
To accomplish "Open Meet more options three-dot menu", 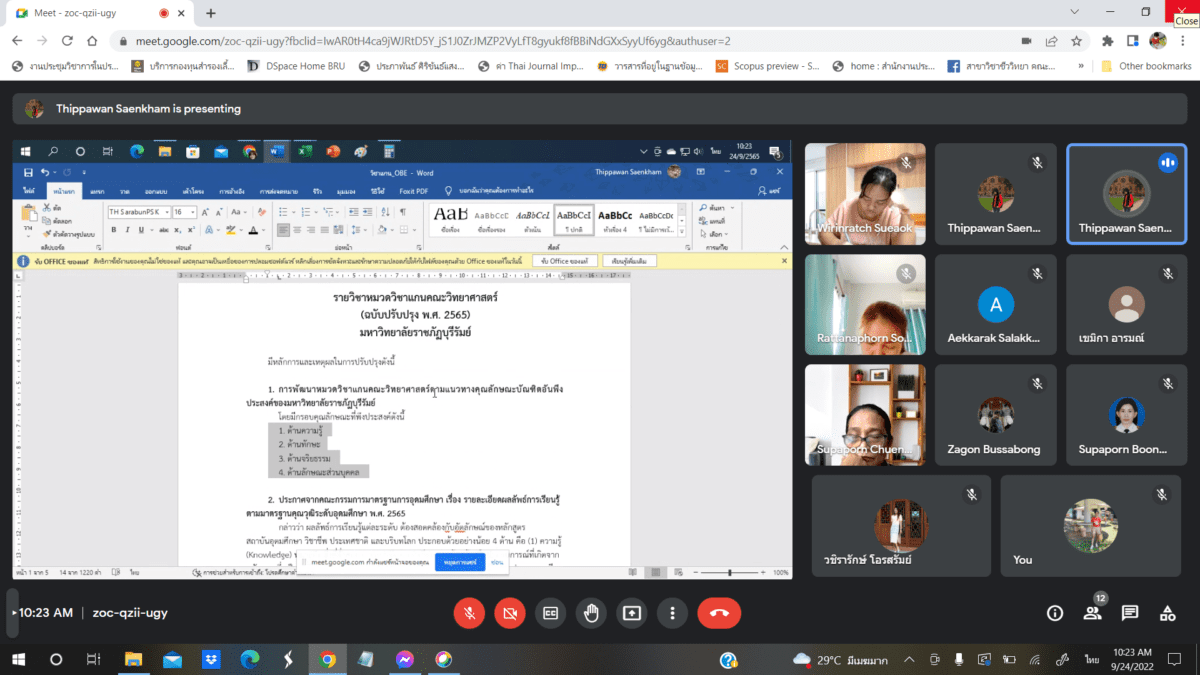I will [673, 613].
